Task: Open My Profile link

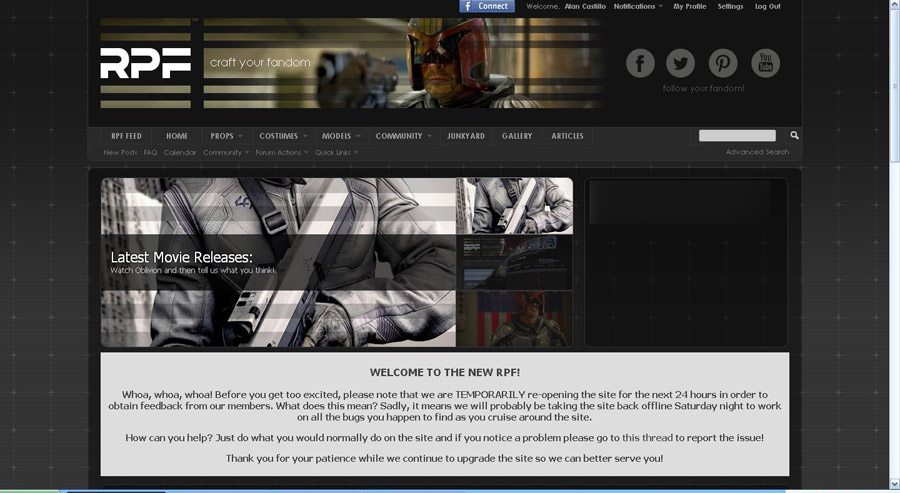Action: [689, 6]
